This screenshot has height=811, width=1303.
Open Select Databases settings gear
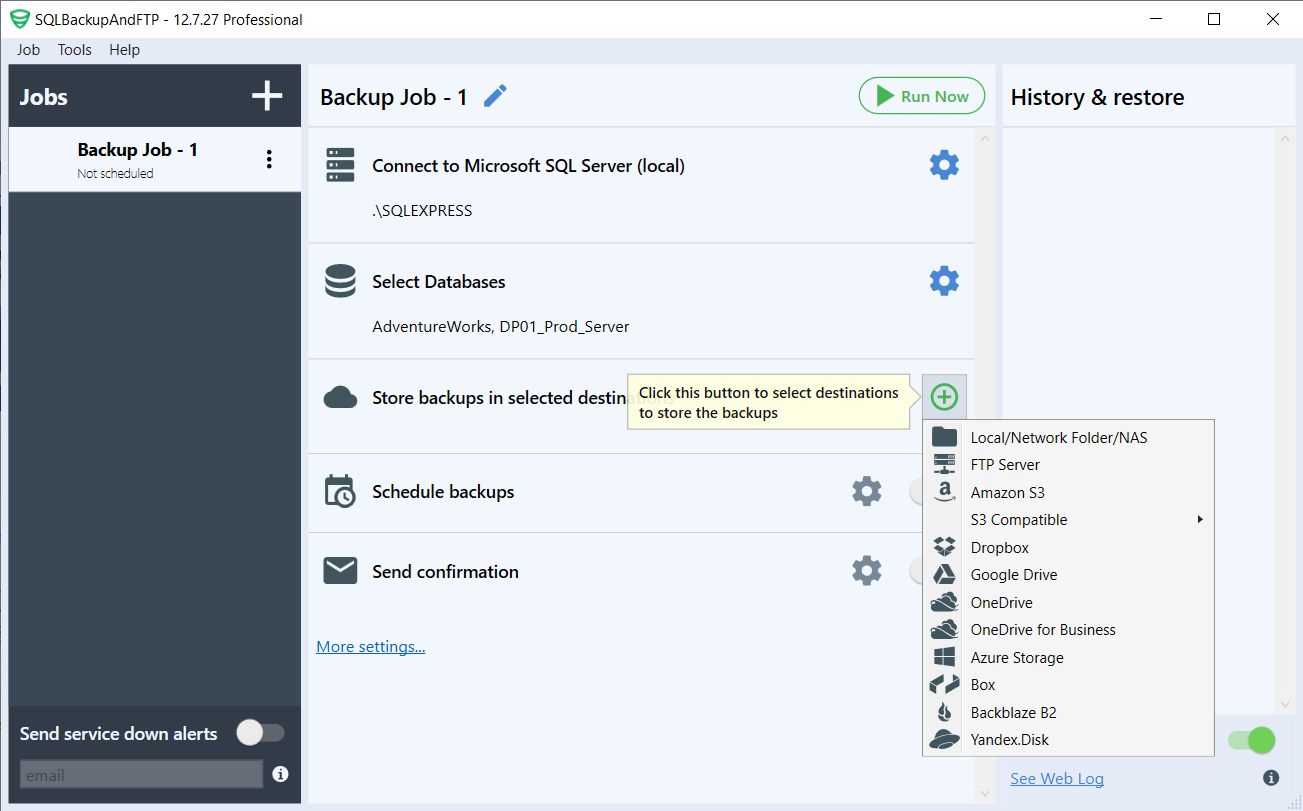click(x=944, y=281)
